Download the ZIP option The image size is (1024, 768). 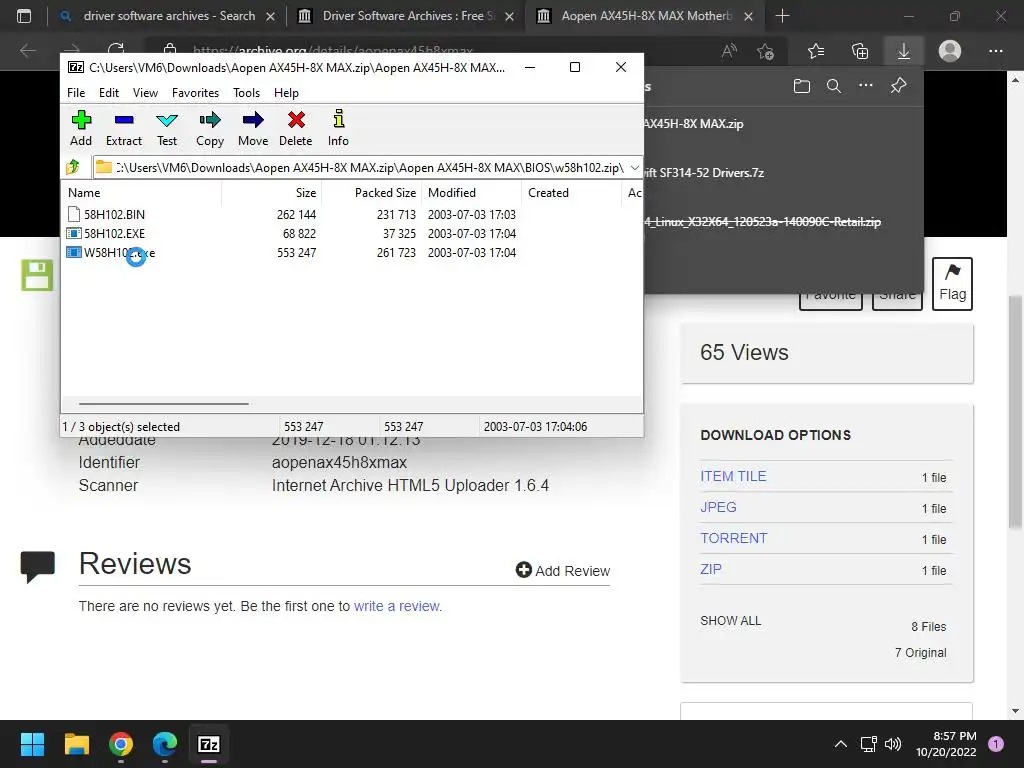[711, 569]
